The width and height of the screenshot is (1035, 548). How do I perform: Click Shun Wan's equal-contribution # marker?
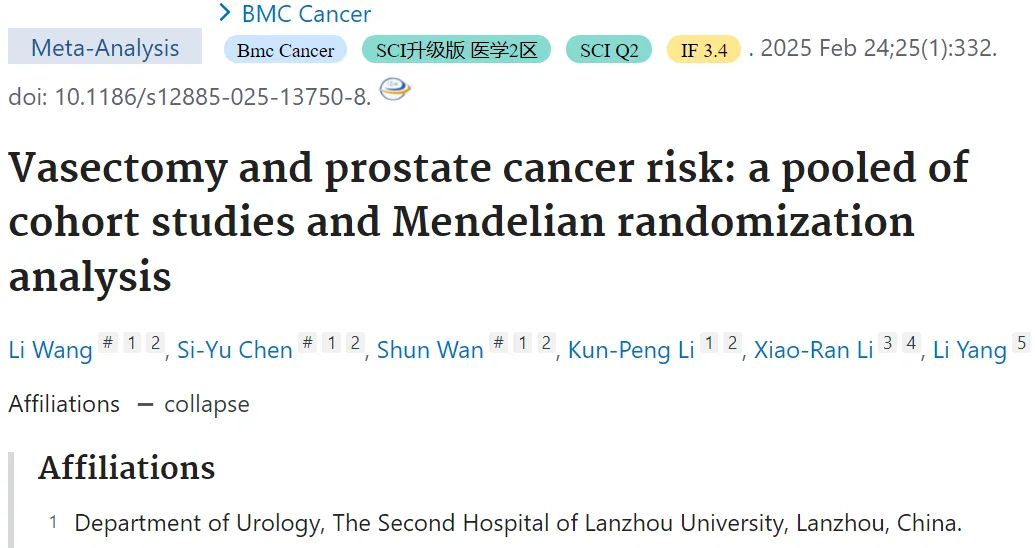tap(499, 343)
